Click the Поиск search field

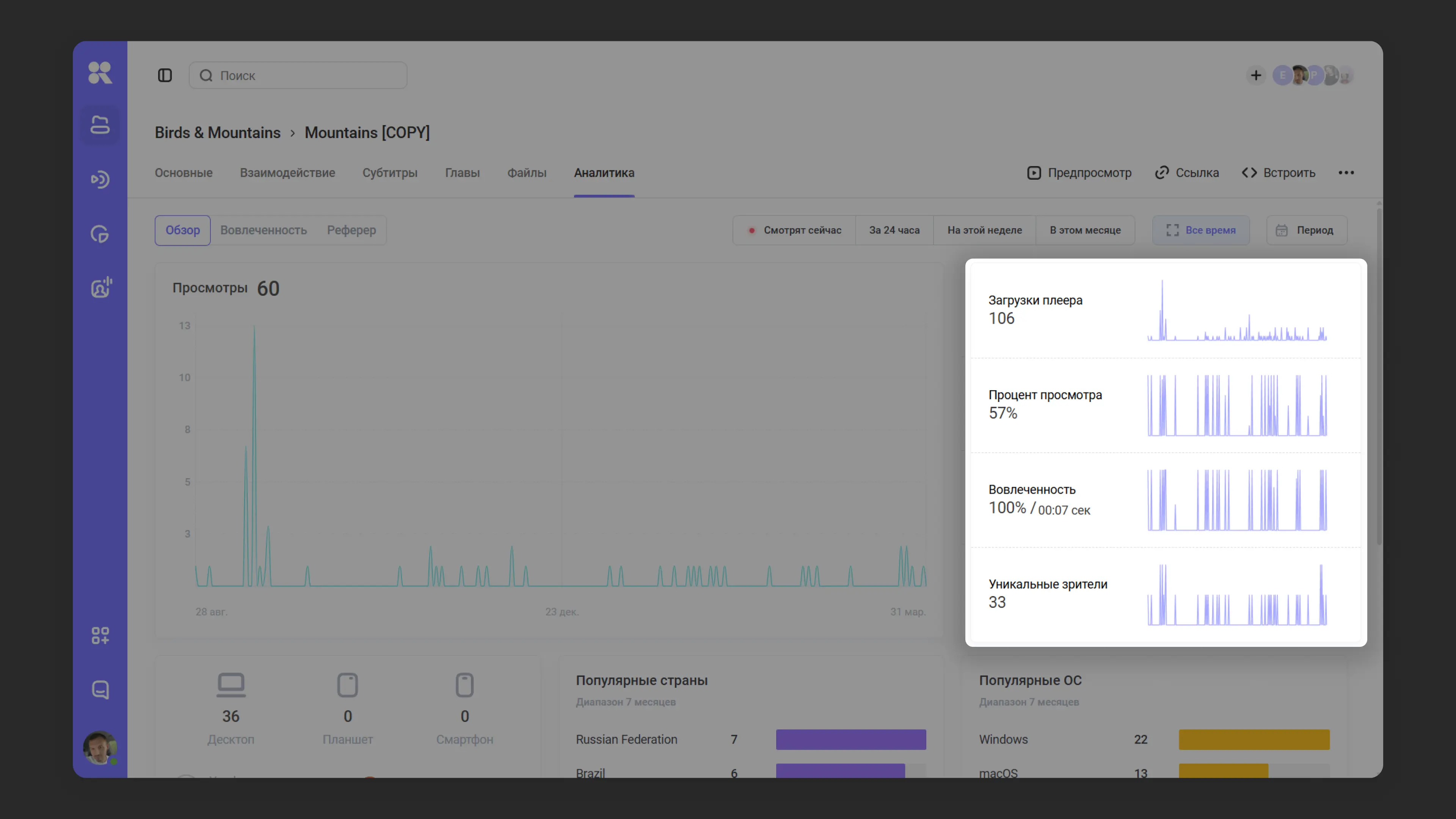298,75
